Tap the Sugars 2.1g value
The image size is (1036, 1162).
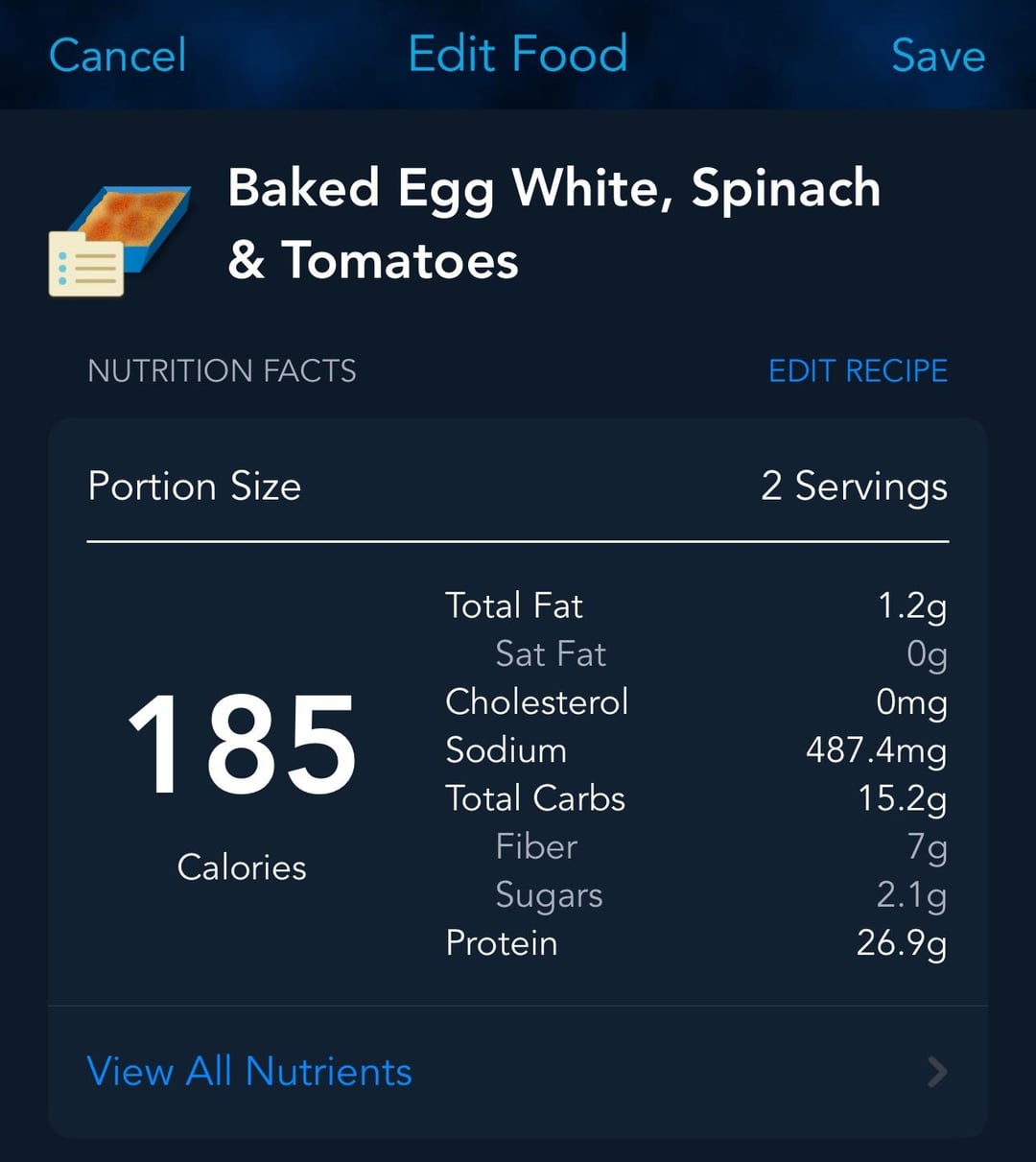[910, 895]
